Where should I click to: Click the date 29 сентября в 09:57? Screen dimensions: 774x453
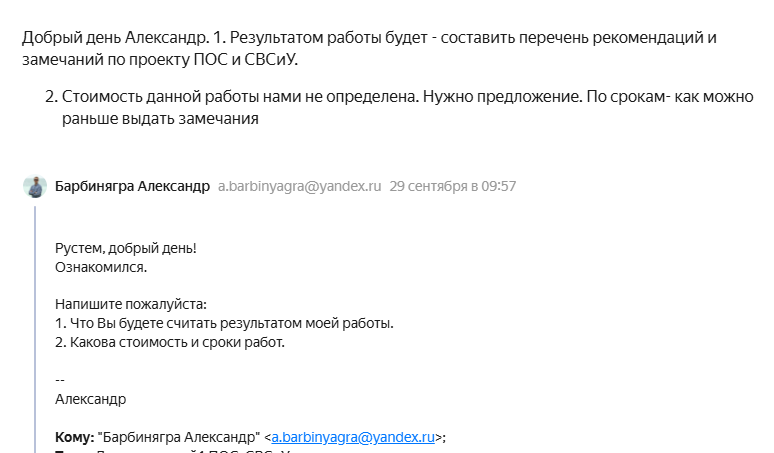click(x=453, y=186)
